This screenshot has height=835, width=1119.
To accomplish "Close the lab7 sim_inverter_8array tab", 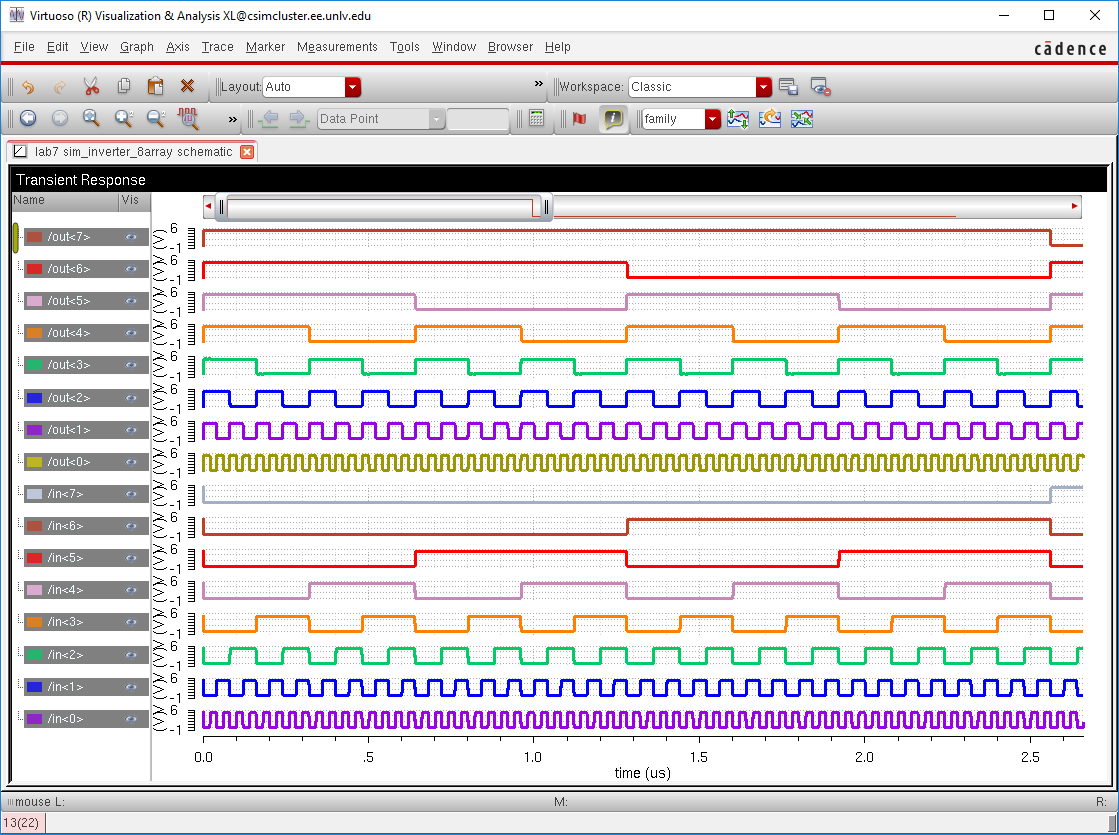I will [x=247, y=152].
